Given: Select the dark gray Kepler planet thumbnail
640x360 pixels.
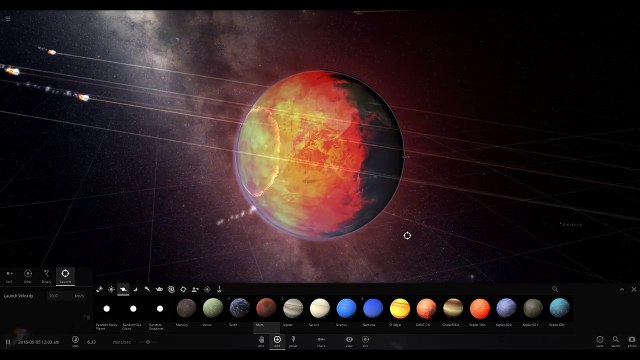Looking at the screenshot, I should 533,308.
